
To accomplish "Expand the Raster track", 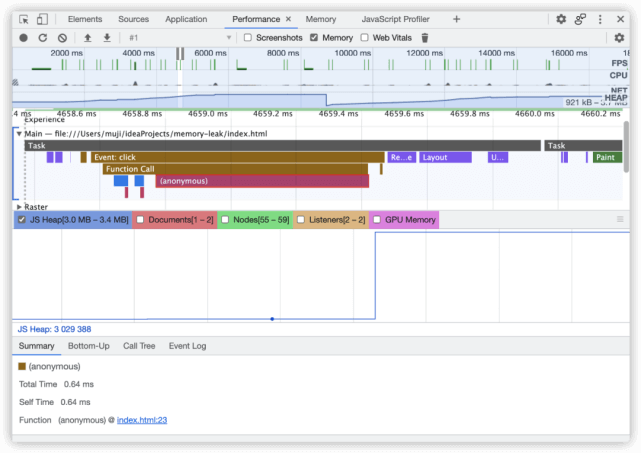I will (19, 207).
